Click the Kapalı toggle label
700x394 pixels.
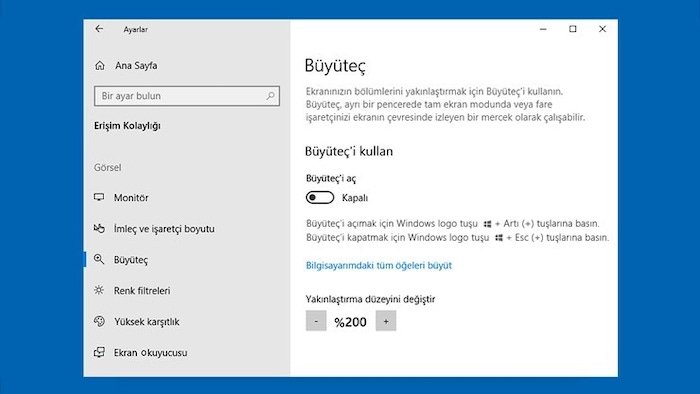tap(355, 198)
